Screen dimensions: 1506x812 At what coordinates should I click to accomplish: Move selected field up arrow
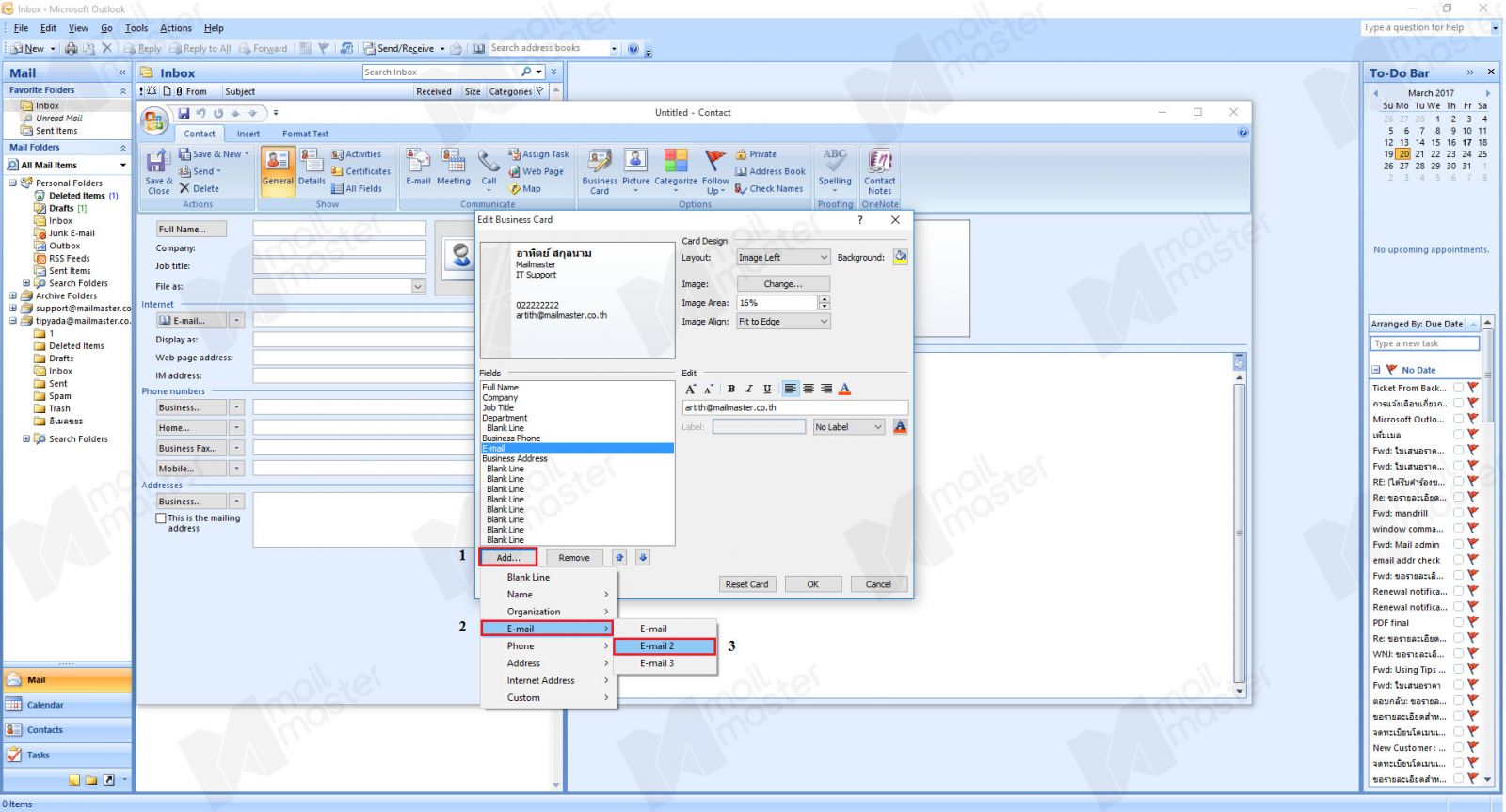619,557
